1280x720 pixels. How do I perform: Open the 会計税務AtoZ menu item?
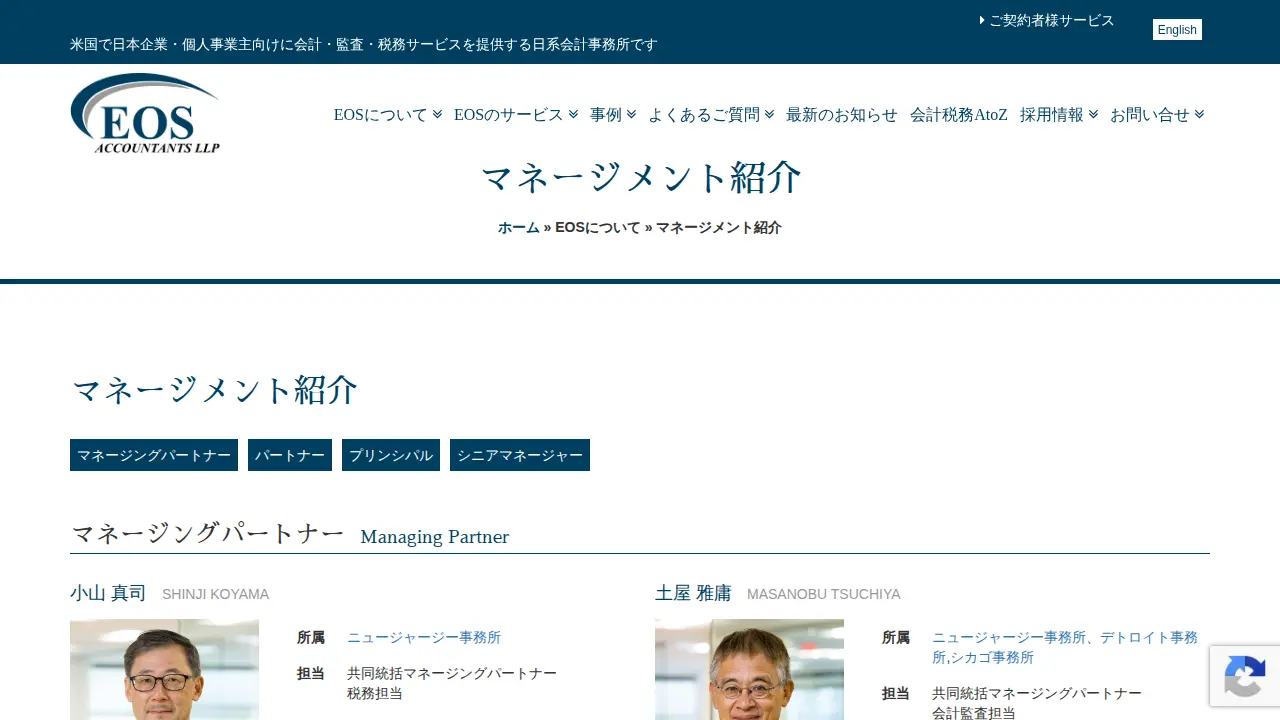pos(959,114)
